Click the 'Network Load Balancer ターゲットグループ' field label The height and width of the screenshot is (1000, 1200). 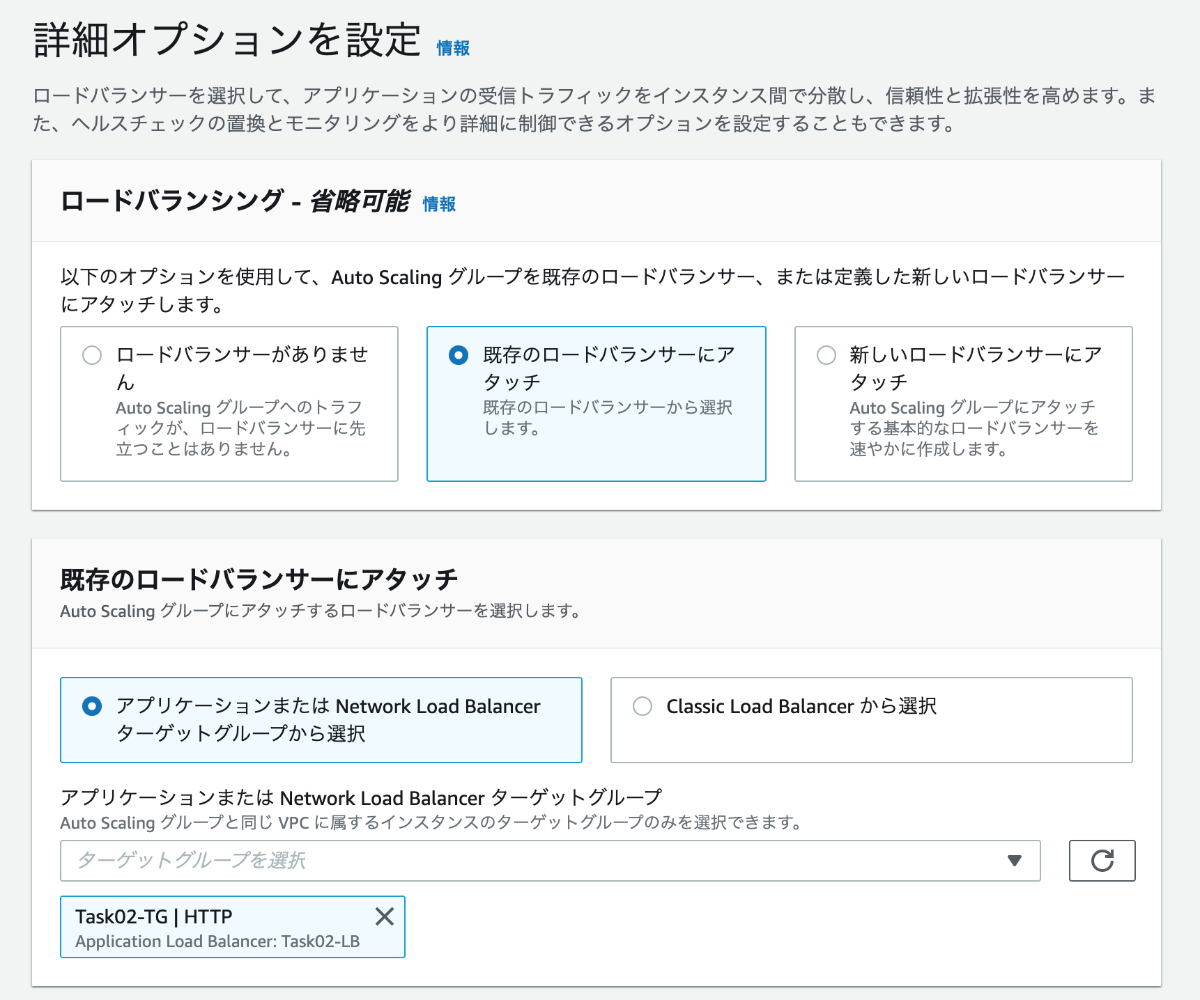pos(361,798)
